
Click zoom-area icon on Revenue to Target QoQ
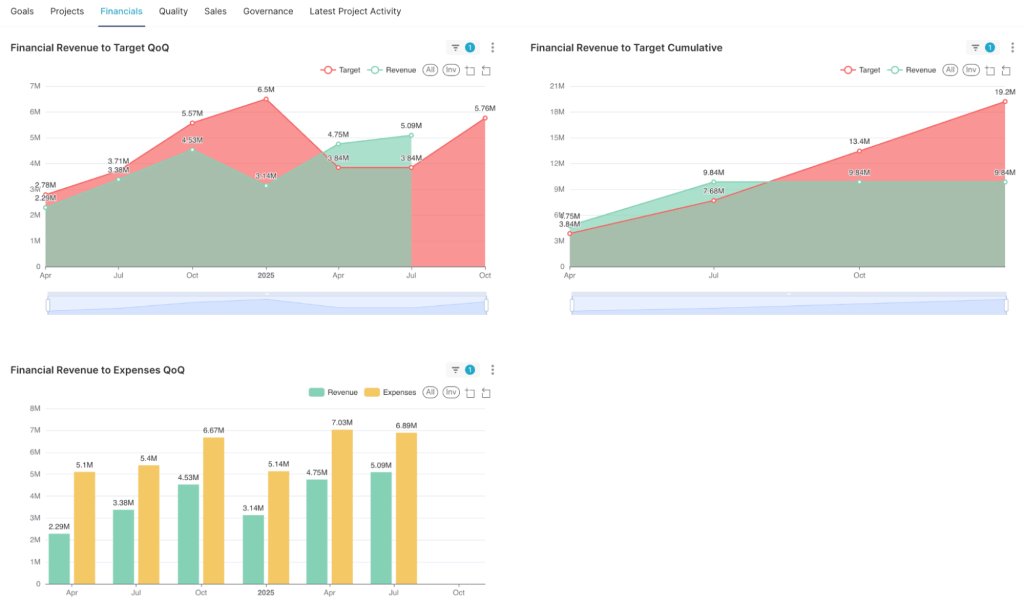click(470, 70)
